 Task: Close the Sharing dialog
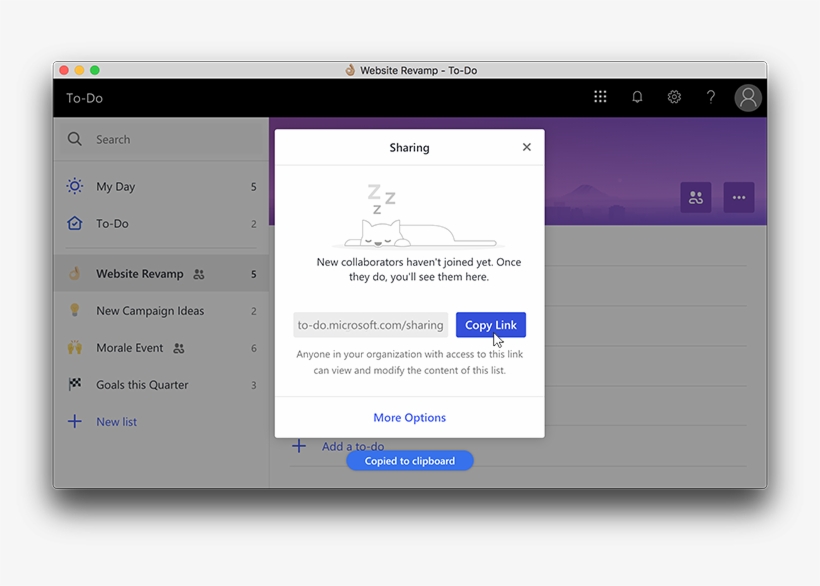(x=527, y=147)
